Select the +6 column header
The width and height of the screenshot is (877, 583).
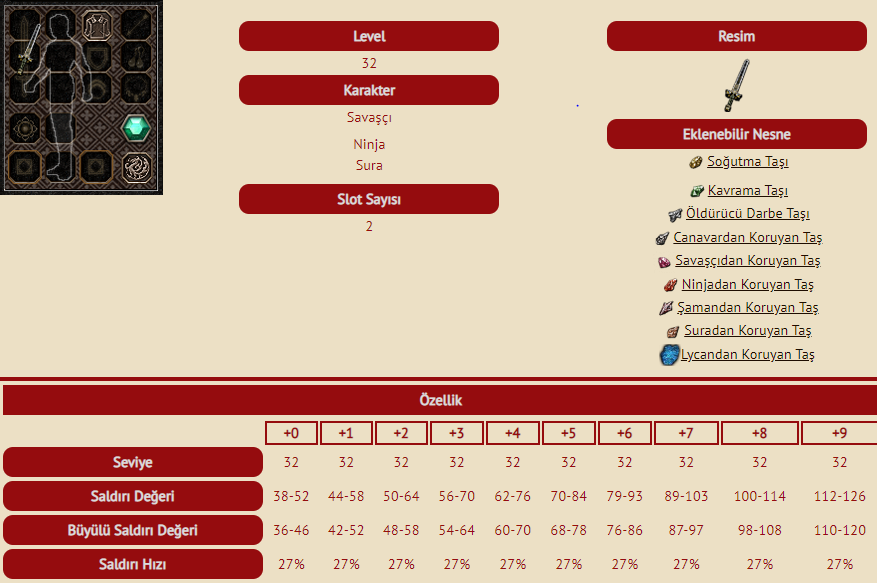pyautogui.click(x=624, y=433)
